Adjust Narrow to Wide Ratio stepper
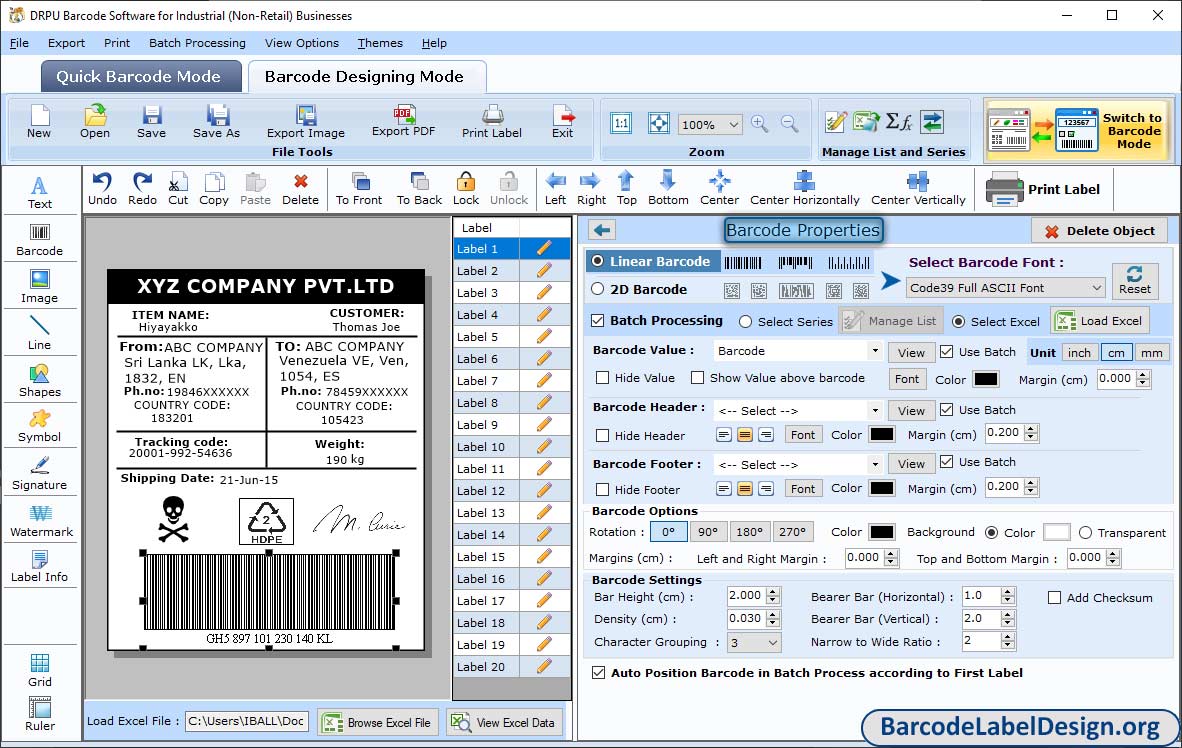Image resolution: width=1182 pixels, height=748 pixels. point(1008,642)
